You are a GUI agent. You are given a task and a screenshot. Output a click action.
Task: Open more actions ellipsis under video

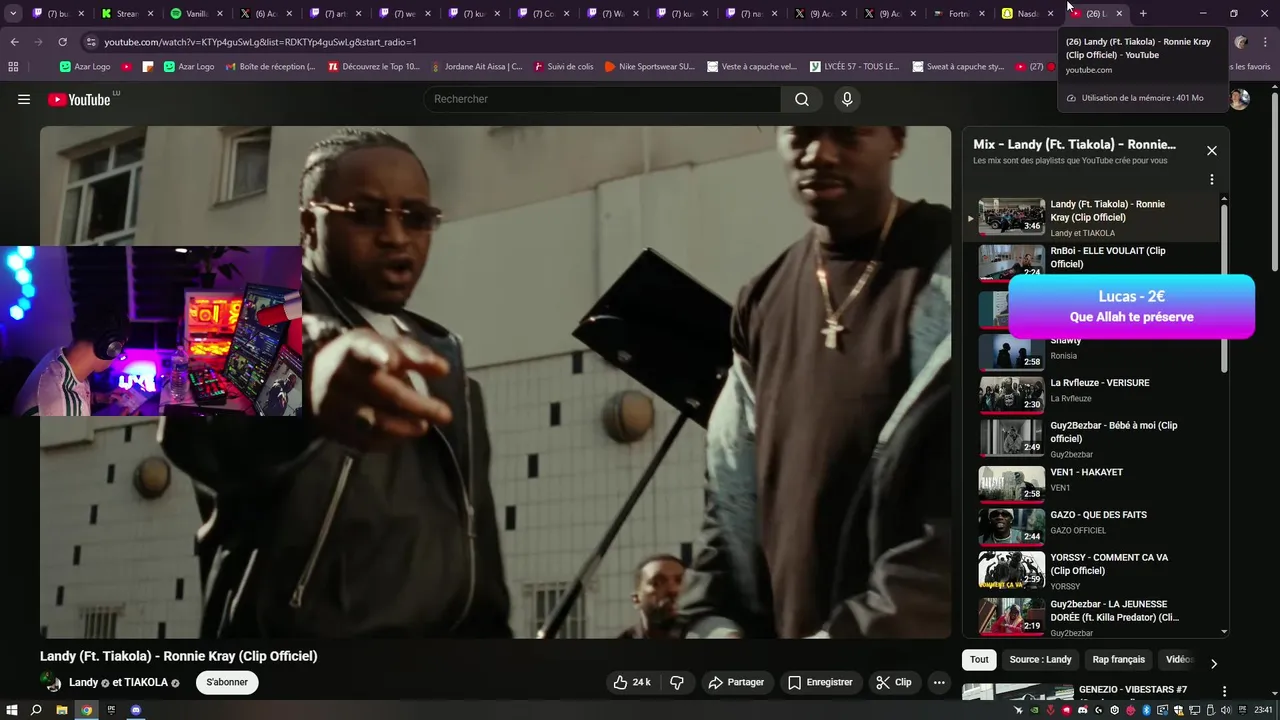(x=939, y=682)
